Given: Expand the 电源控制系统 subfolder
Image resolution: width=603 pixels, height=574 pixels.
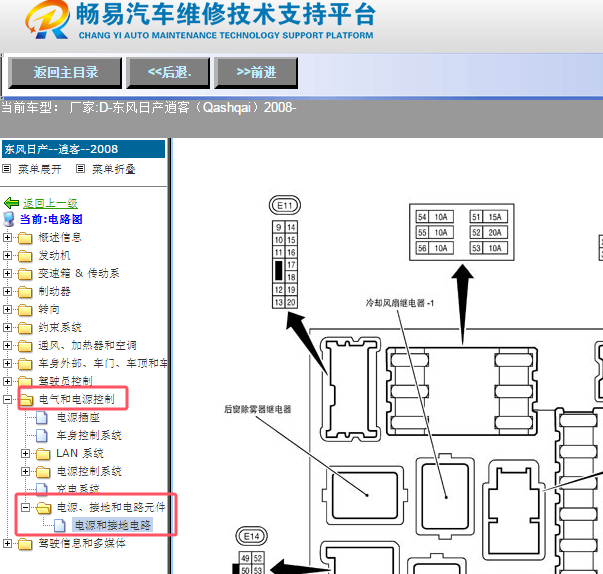Looking at the screenshot, I should pos(25,471).
